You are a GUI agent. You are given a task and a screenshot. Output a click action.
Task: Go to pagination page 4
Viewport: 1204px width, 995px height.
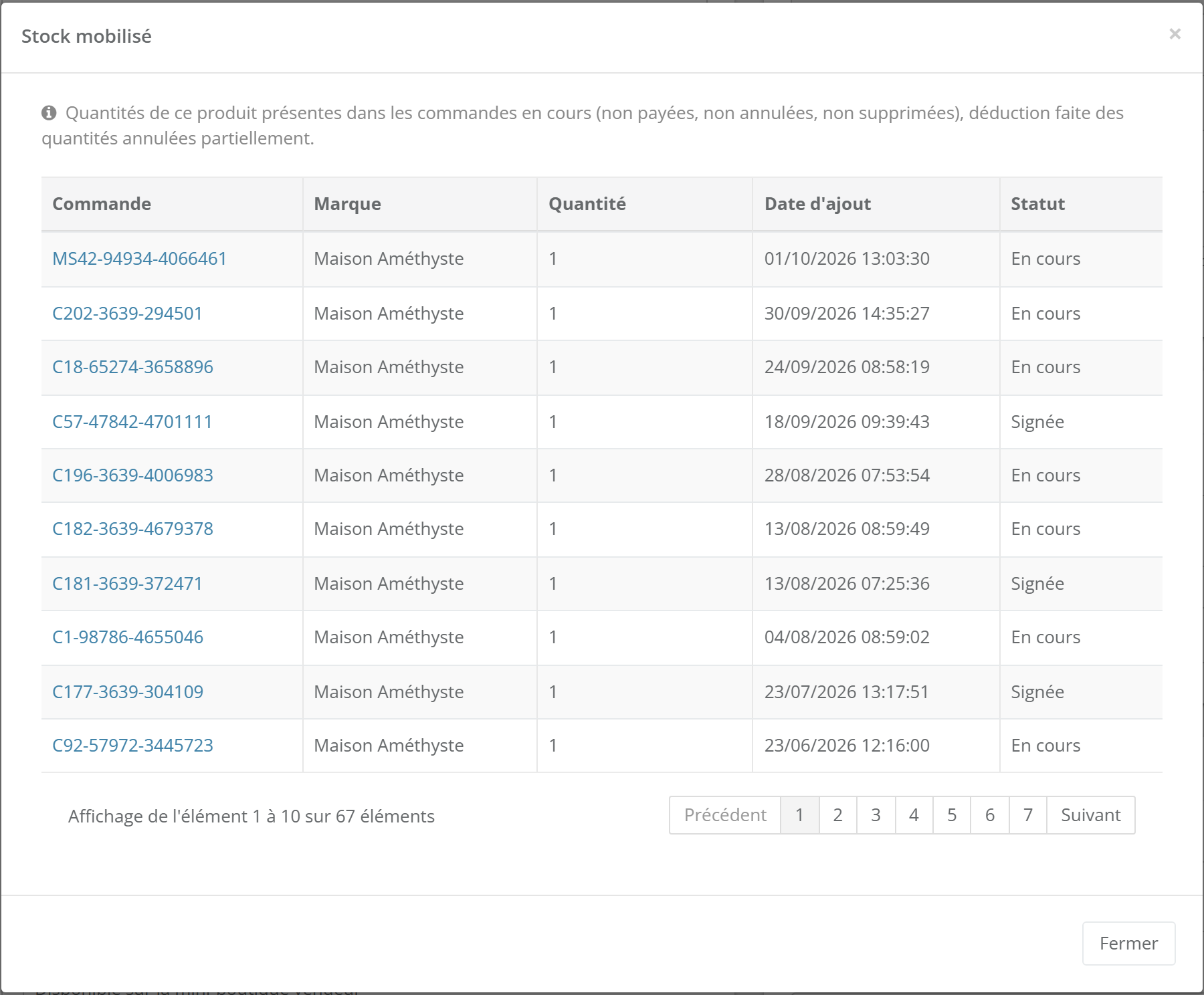coord(914,815)
